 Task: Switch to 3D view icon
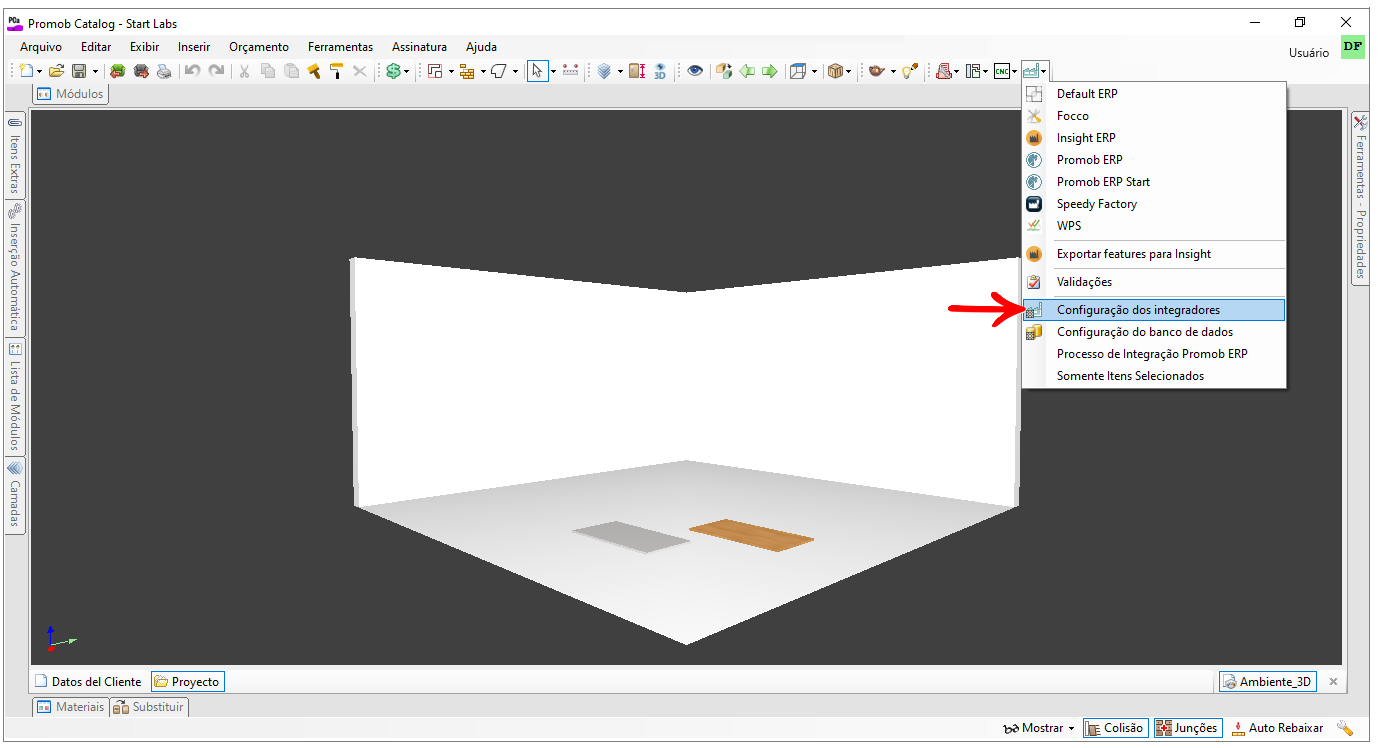(x=660, y=71)
